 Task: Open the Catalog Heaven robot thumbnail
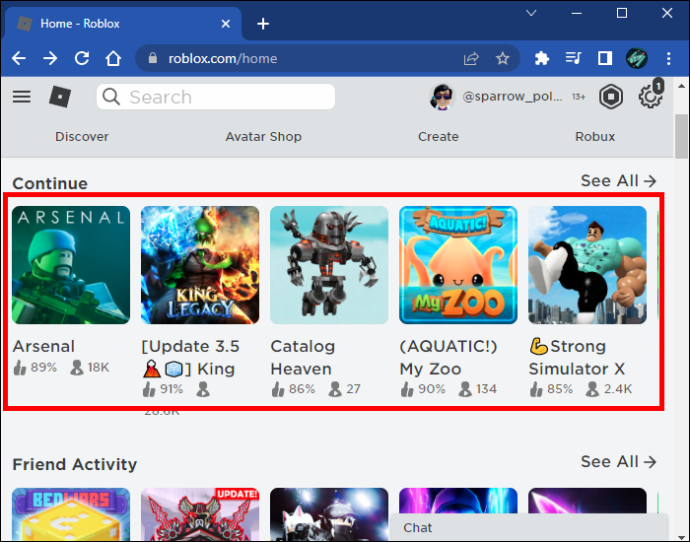(x=329, y=265)
